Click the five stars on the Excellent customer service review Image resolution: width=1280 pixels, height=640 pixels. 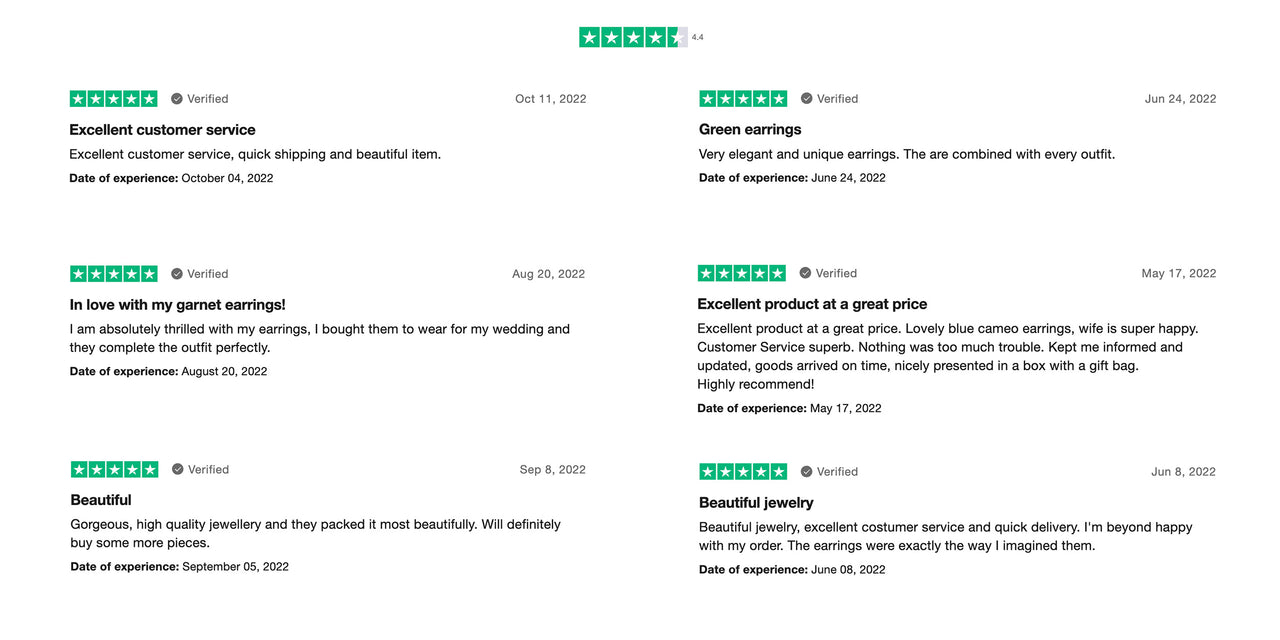click(113, 98)
